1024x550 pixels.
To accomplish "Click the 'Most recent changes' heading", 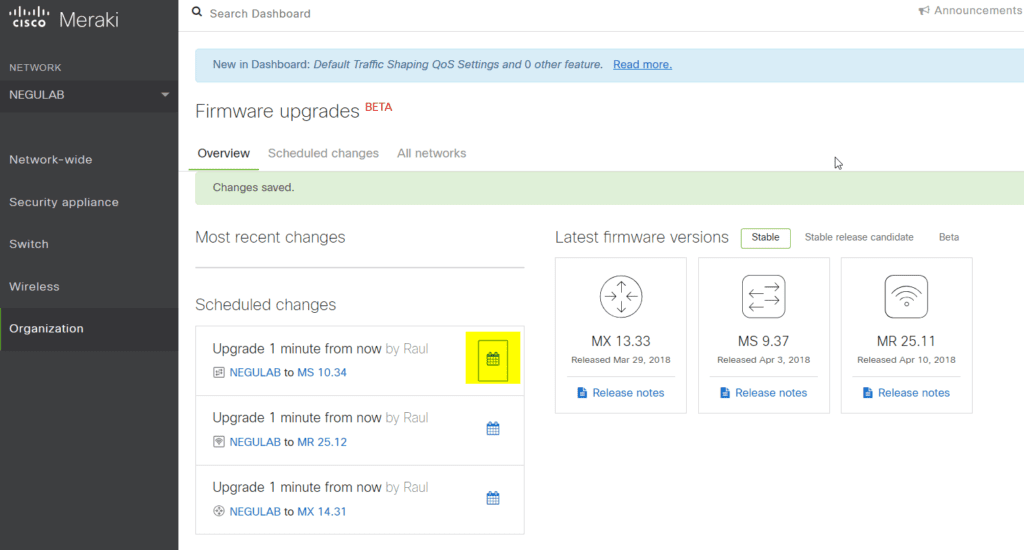I will click(x=270, y=237).
